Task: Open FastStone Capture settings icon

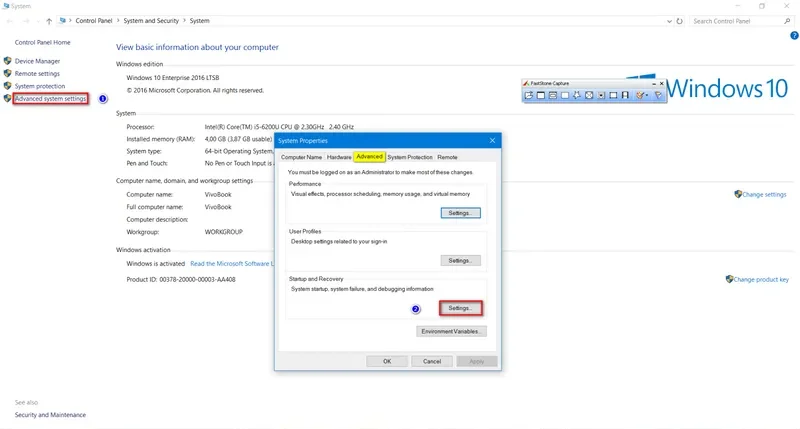Action: (x=658, y=95)
